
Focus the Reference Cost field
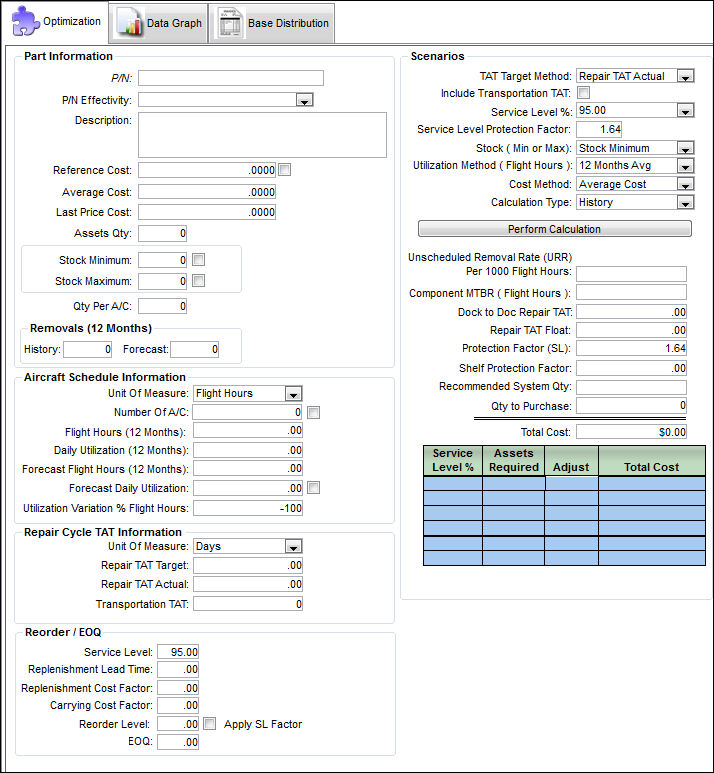click(x=207, y=170)
